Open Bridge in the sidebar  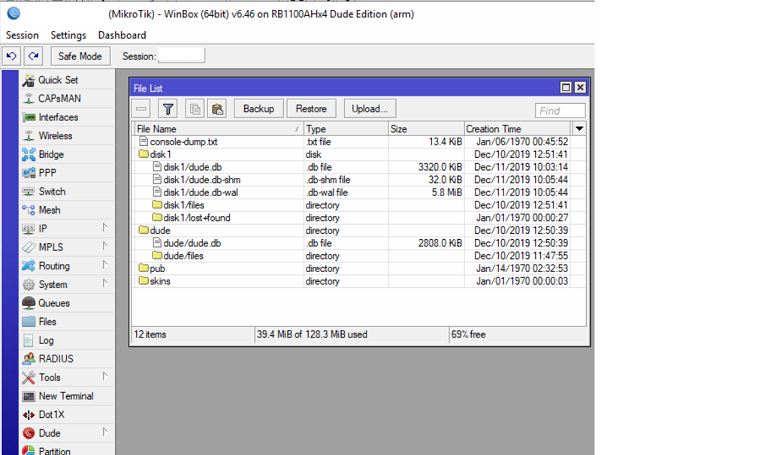pyautogui.click(x=66, y=154)
